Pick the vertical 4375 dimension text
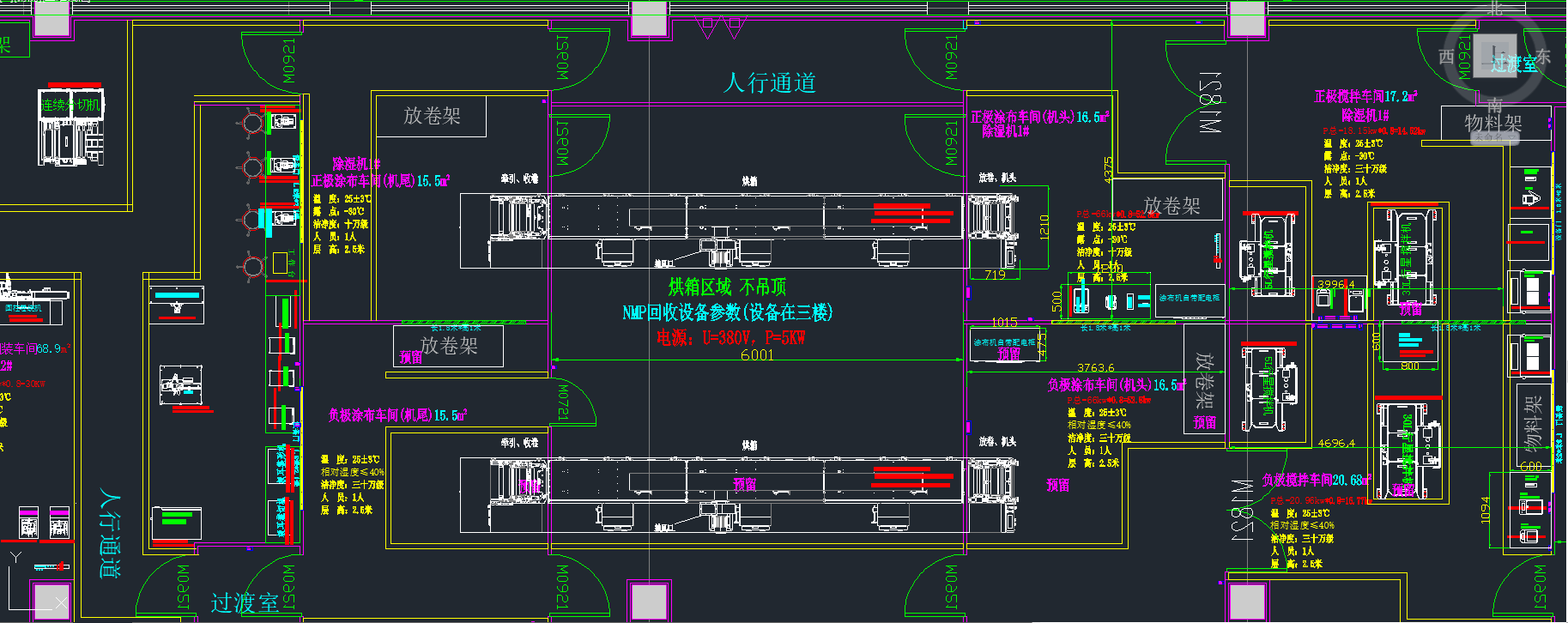1568x623 pixels. [1108, 169]
